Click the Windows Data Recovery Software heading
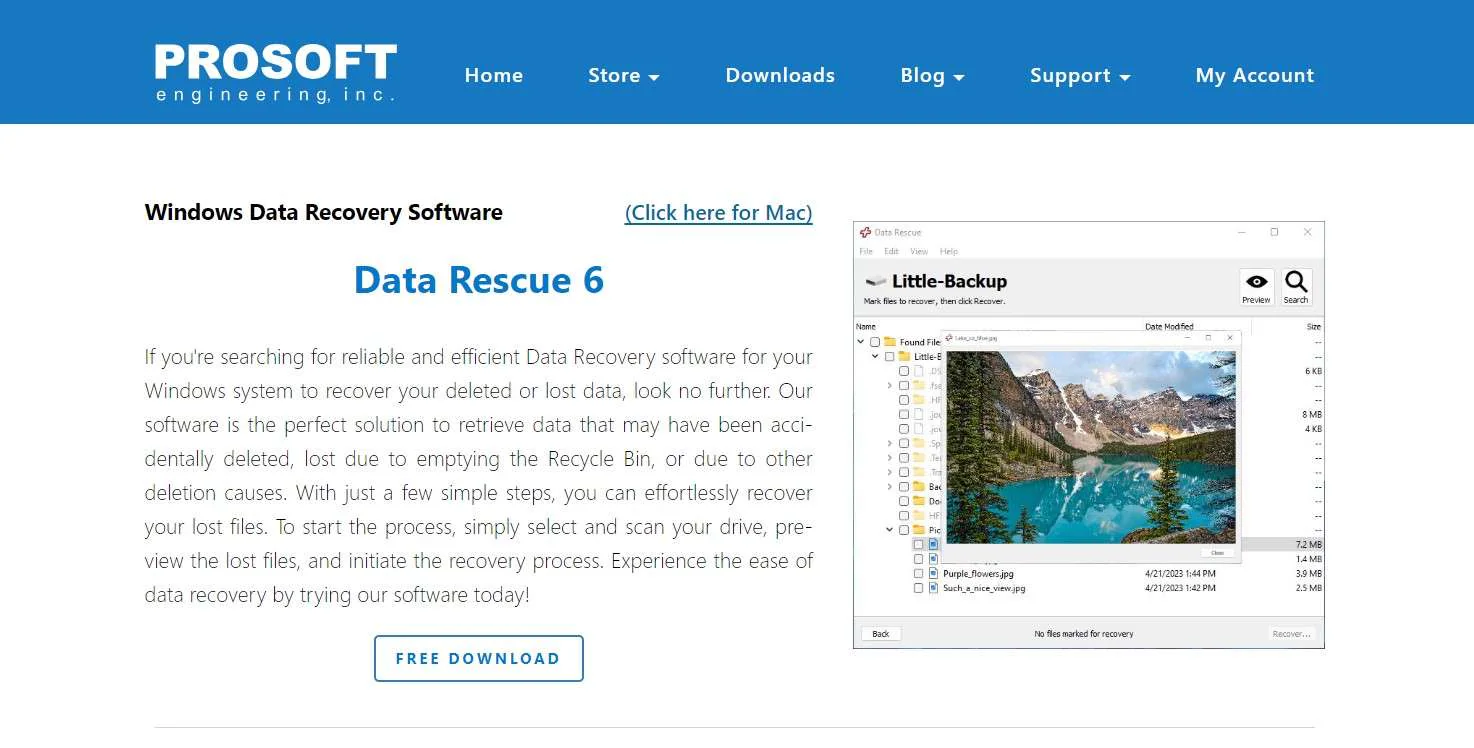The image size is (1474, 748). click(324, 212)
